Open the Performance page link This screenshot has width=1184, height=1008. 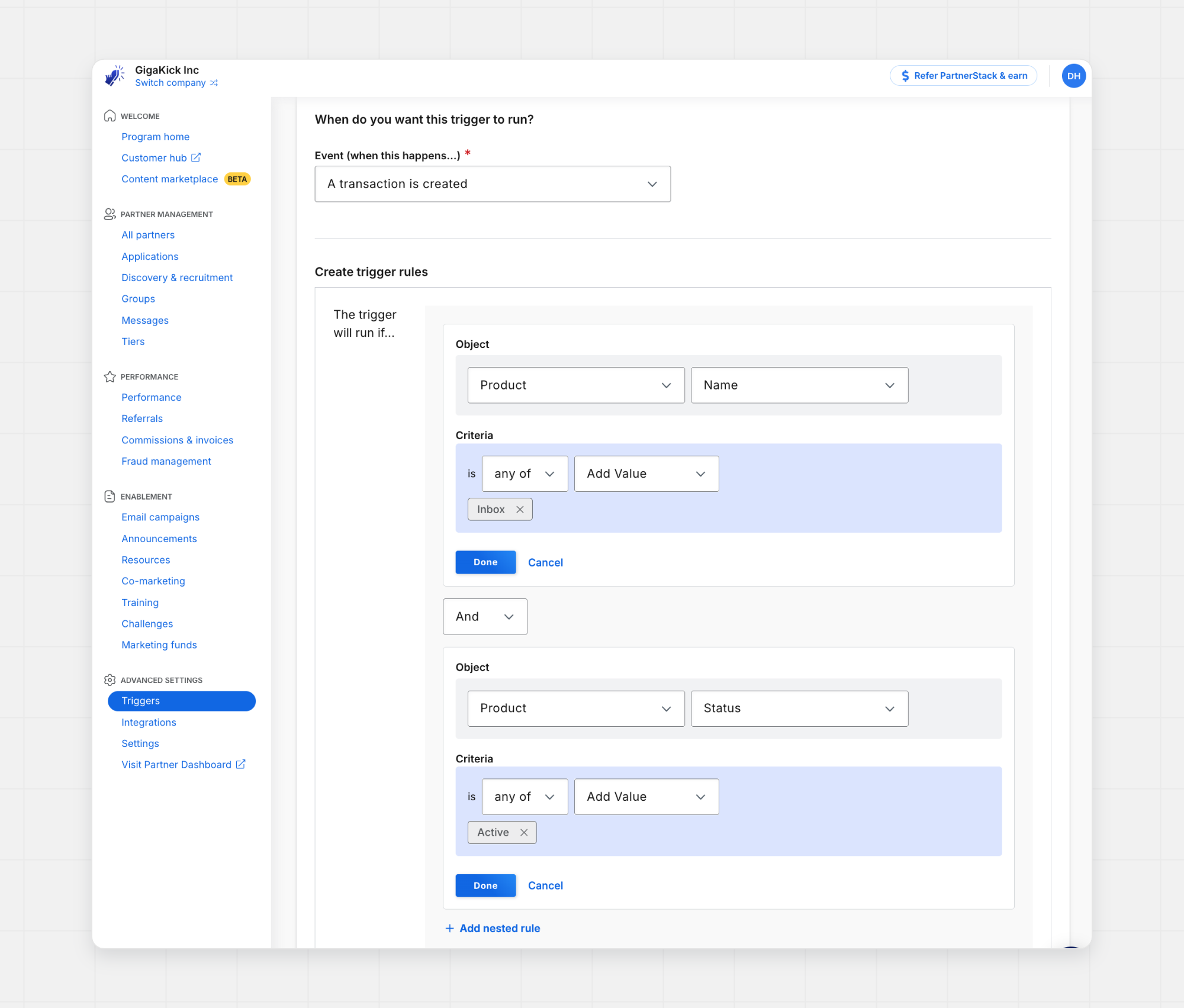[152, 397]
